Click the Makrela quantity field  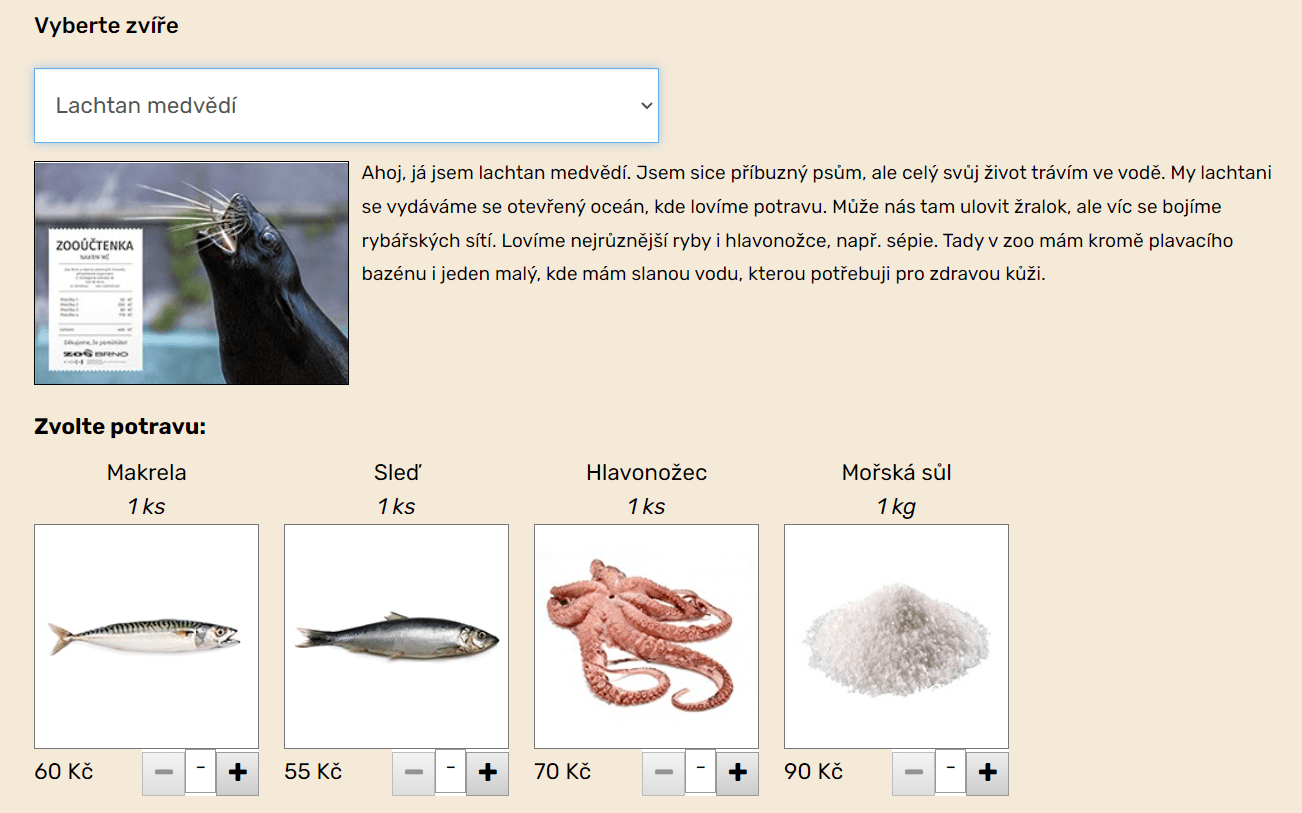(x=201, y=771)
